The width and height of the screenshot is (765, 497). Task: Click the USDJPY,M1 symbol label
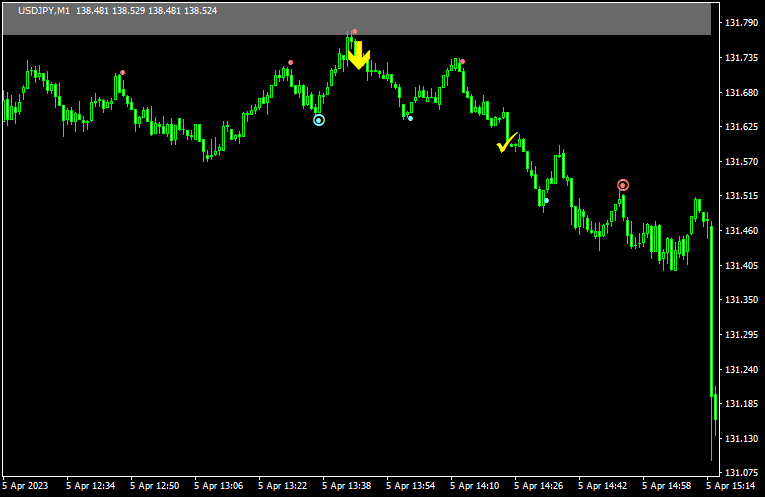tap(44, 10)
